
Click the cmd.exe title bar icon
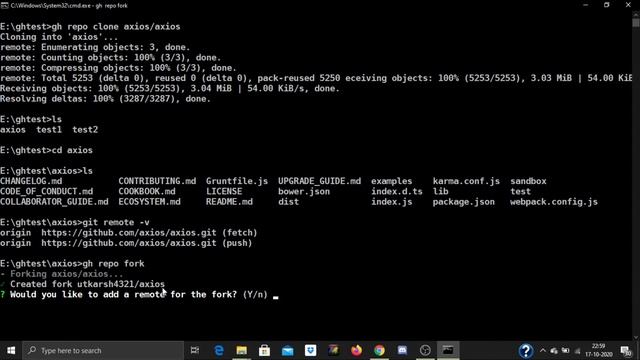pyautogui.click(x=4, y=6)
